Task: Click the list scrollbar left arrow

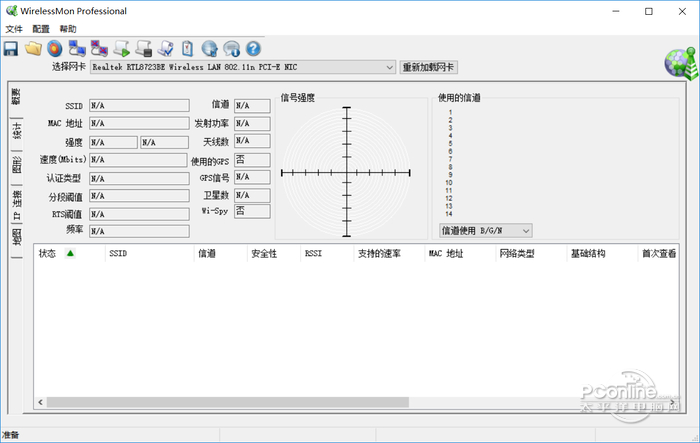Action: point(40,402)
